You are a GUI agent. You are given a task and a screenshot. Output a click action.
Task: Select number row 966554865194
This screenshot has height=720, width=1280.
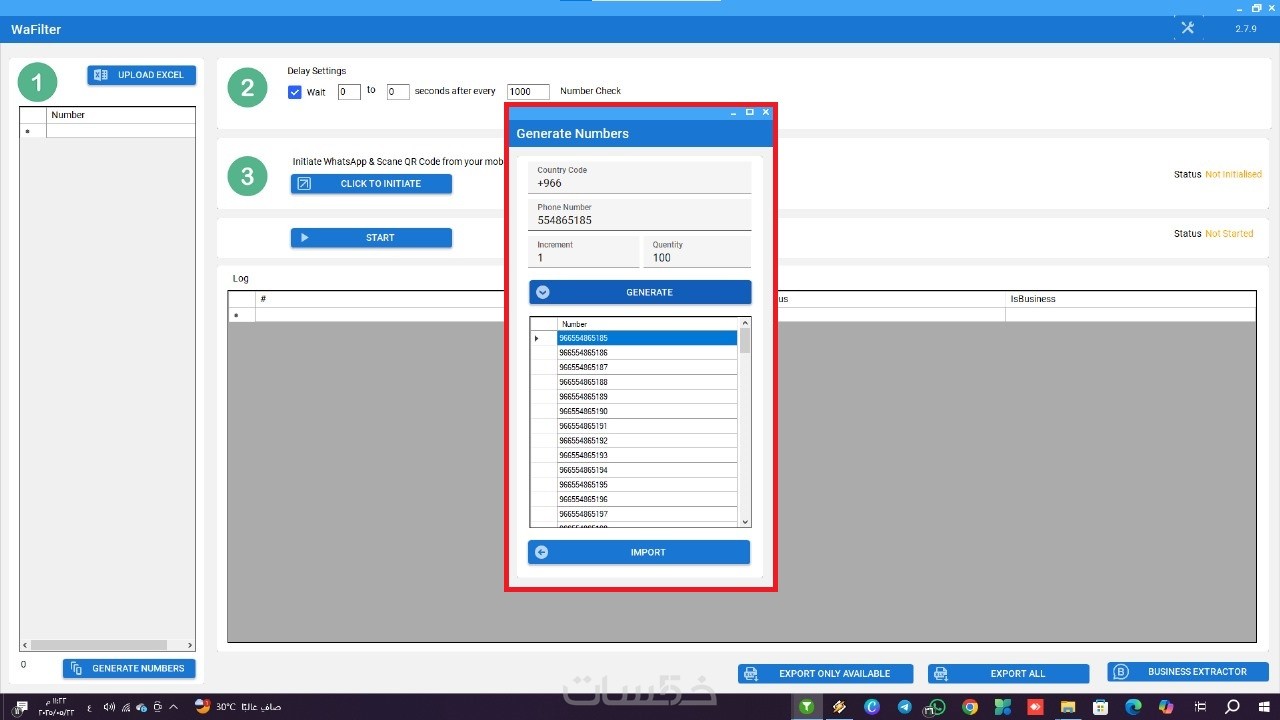coord(647,470)
